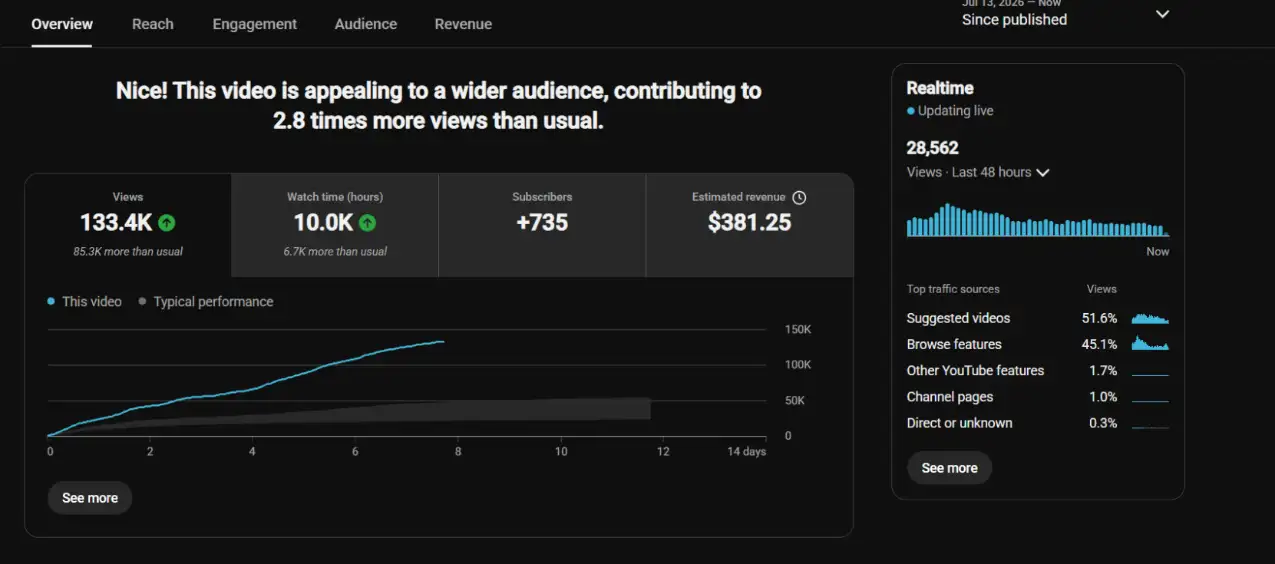Click the Realtime 48-hour bar chart
The height and width of the screenshot is (564, 1275).
tap(1037, 220)
